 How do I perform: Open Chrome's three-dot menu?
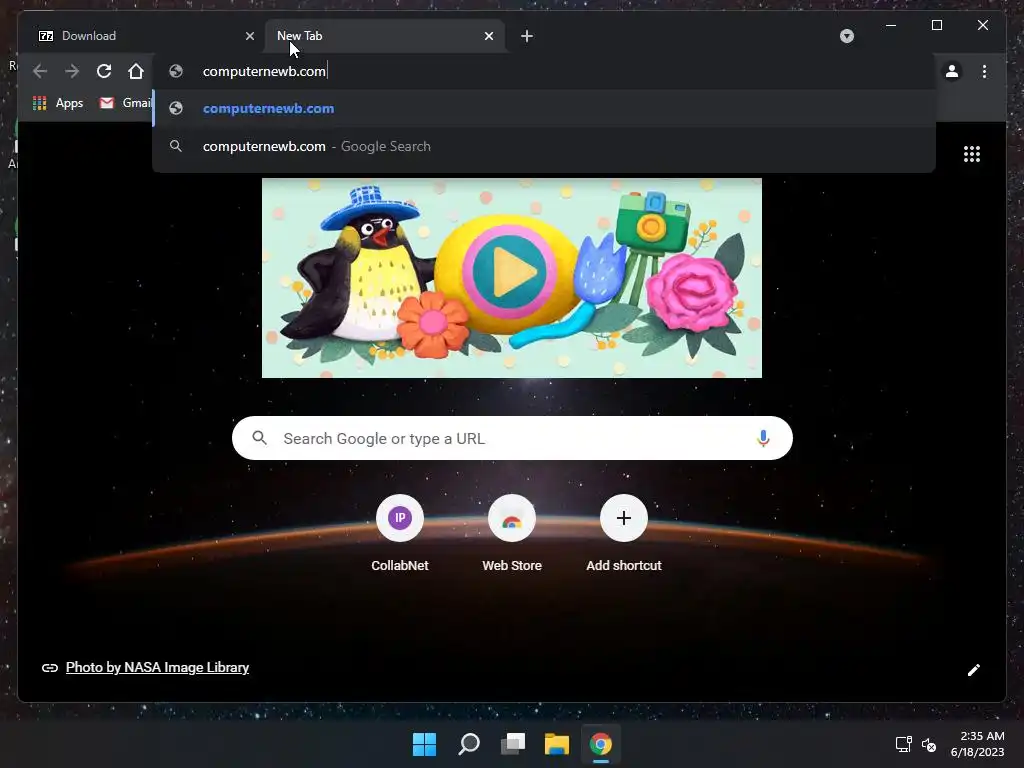[984, 71]
